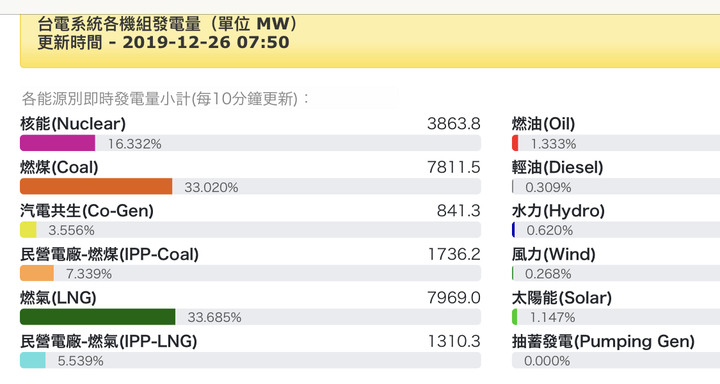
Task: Click the cyan IPP-LNG bar segment
Action: coord(33,360)
